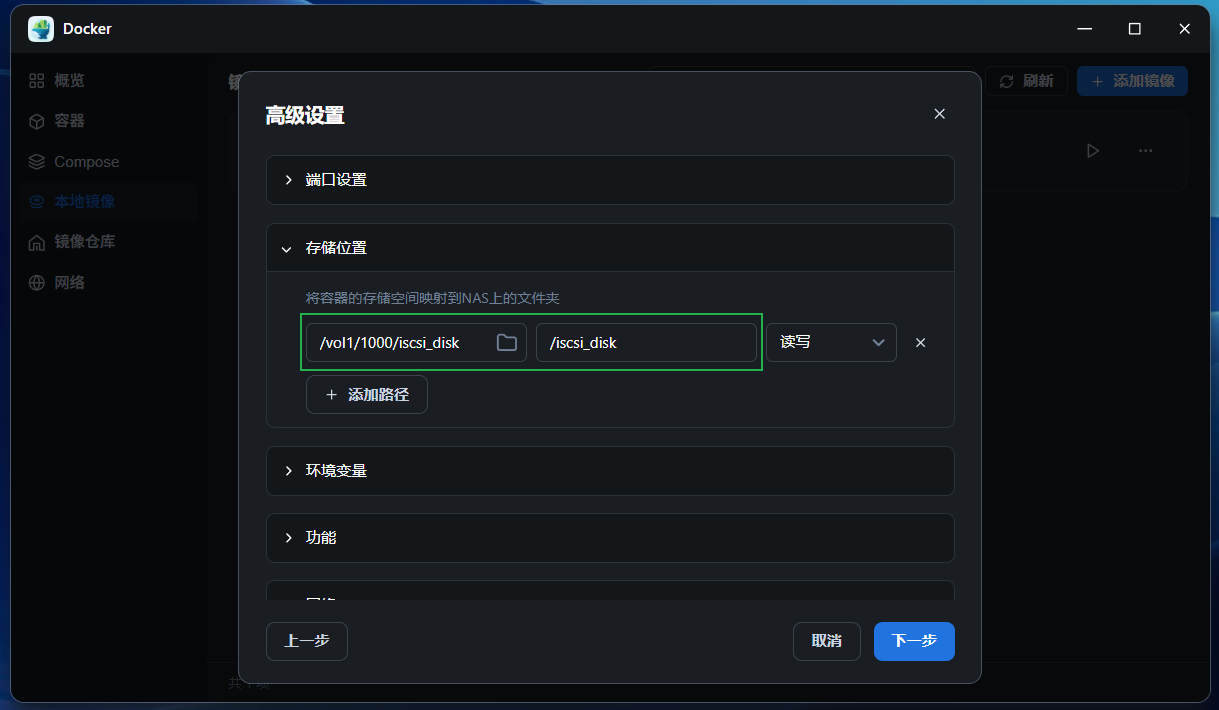Click 上一步 to go back

coord(306,641)
